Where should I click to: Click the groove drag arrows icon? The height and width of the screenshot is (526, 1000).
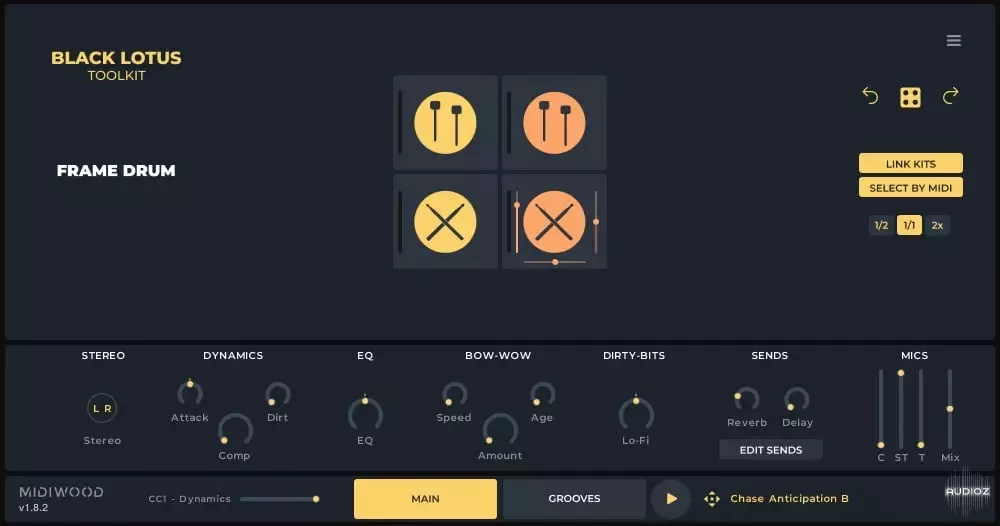712,499
